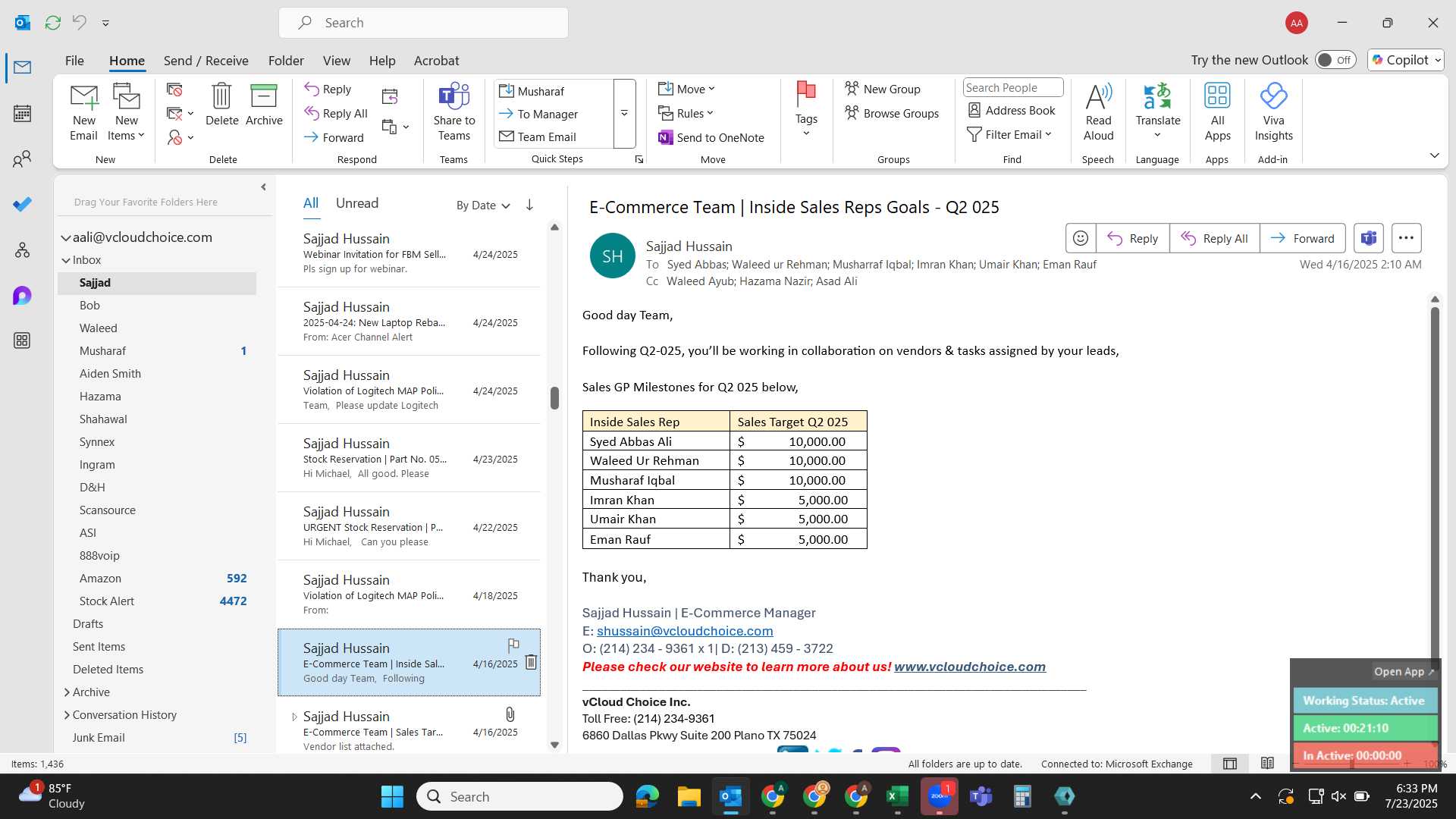Screen dimensions: 1456x819
Task: Open the more actions ellipsis in message header
Action: [x=1406, y=238]
